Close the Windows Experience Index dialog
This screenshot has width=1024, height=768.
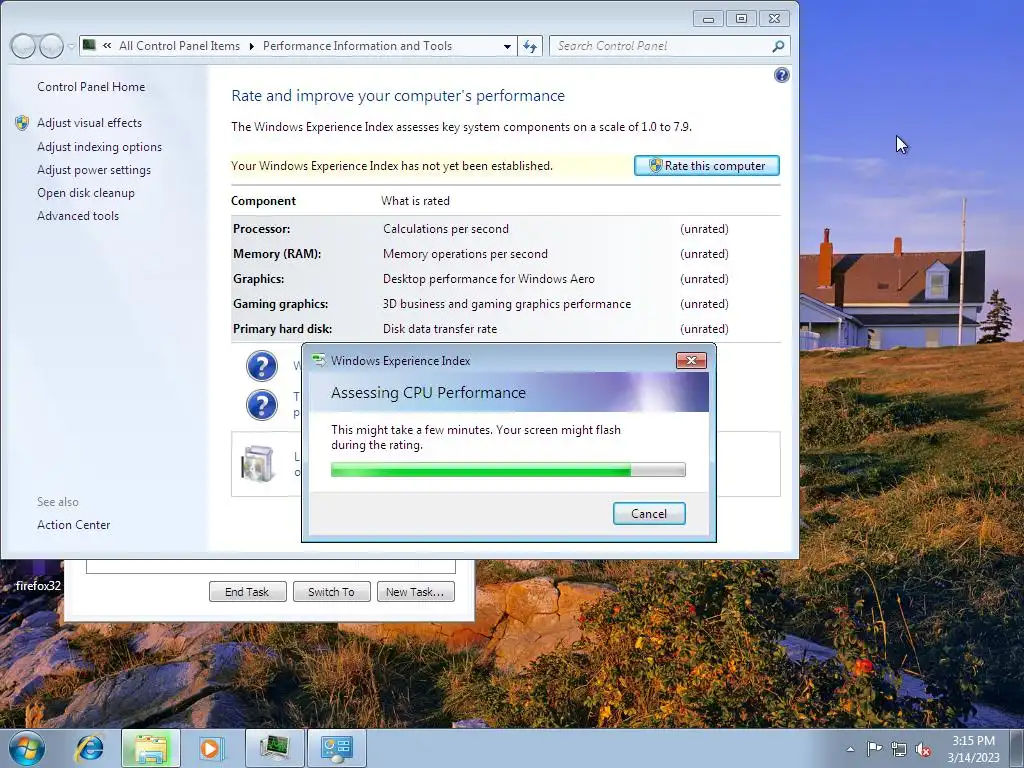point(691,360)
